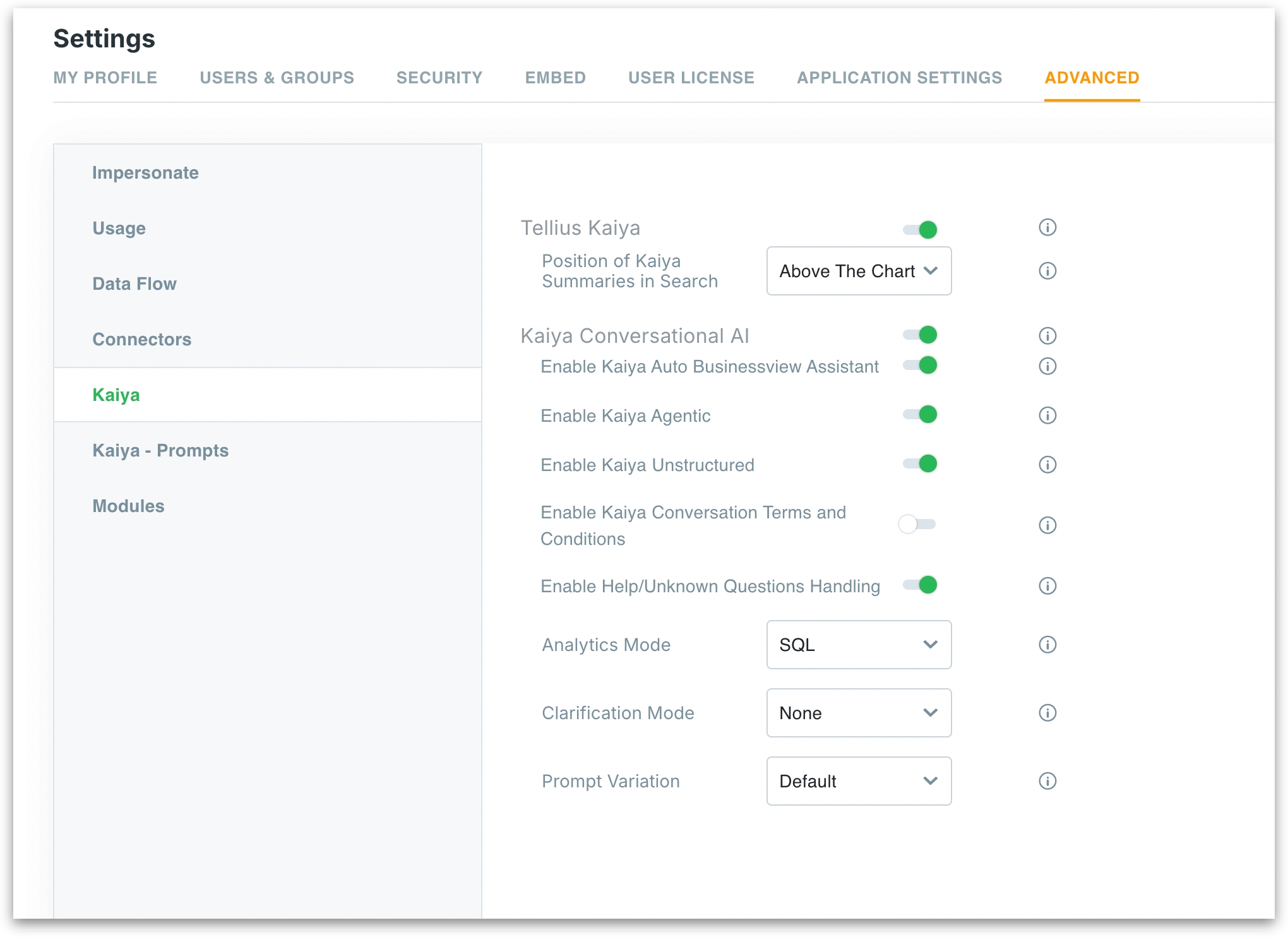Click info icon for Enable Kaiya Agentic
1288x937 pixels.
pyautogui.click(x=1047, y=415)
